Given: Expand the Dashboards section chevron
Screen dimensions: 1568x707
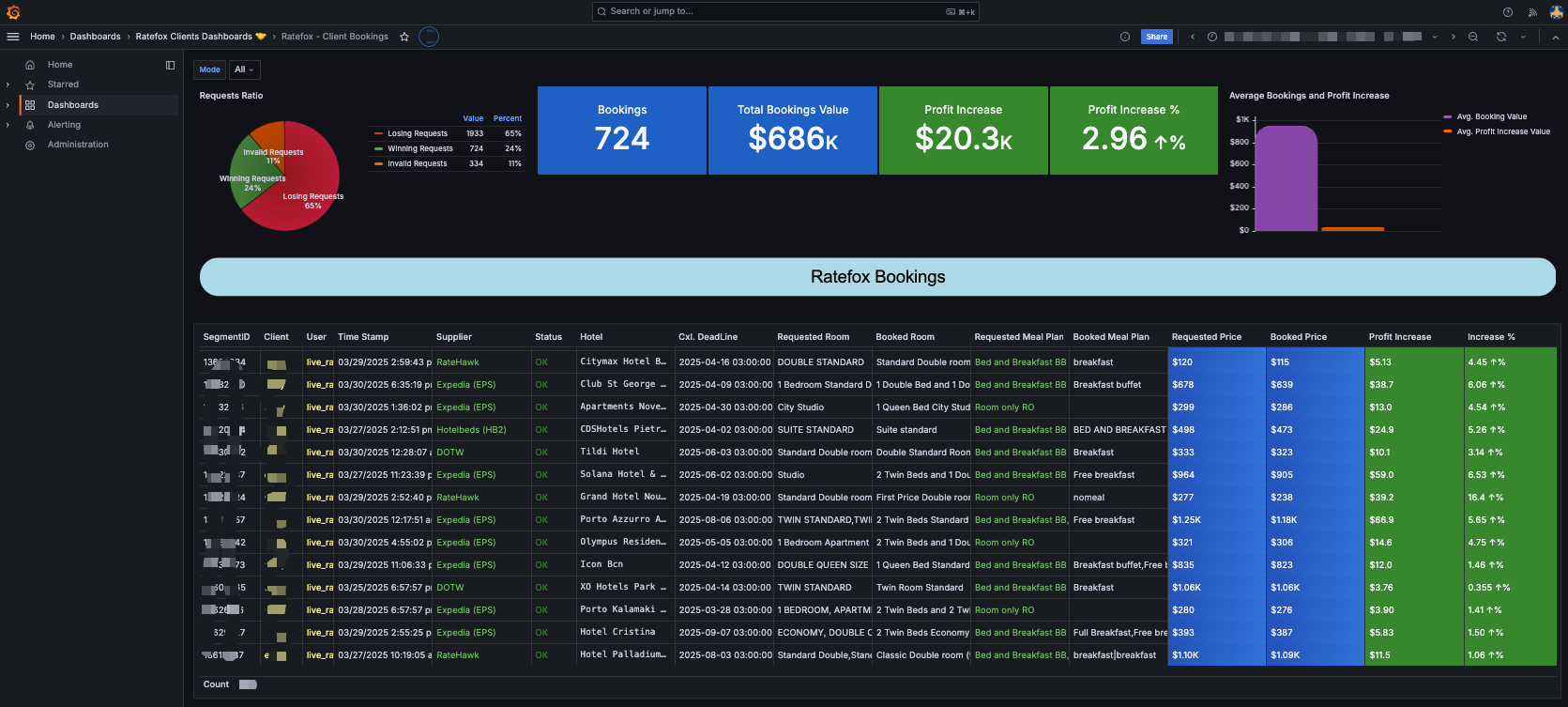Looking at the screenshot, I should point(8,105).
